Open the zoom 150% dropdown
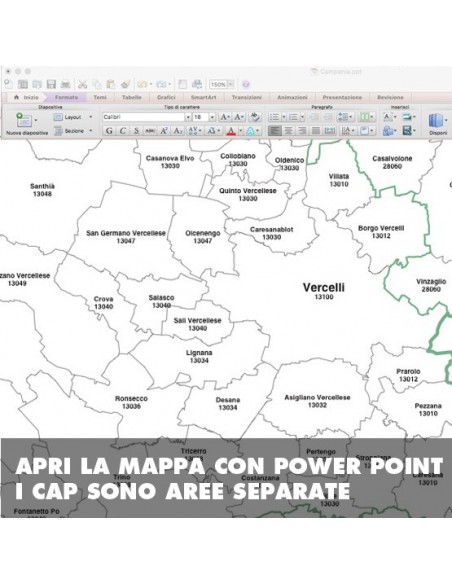The image size is (452, 584). [230, 85]
